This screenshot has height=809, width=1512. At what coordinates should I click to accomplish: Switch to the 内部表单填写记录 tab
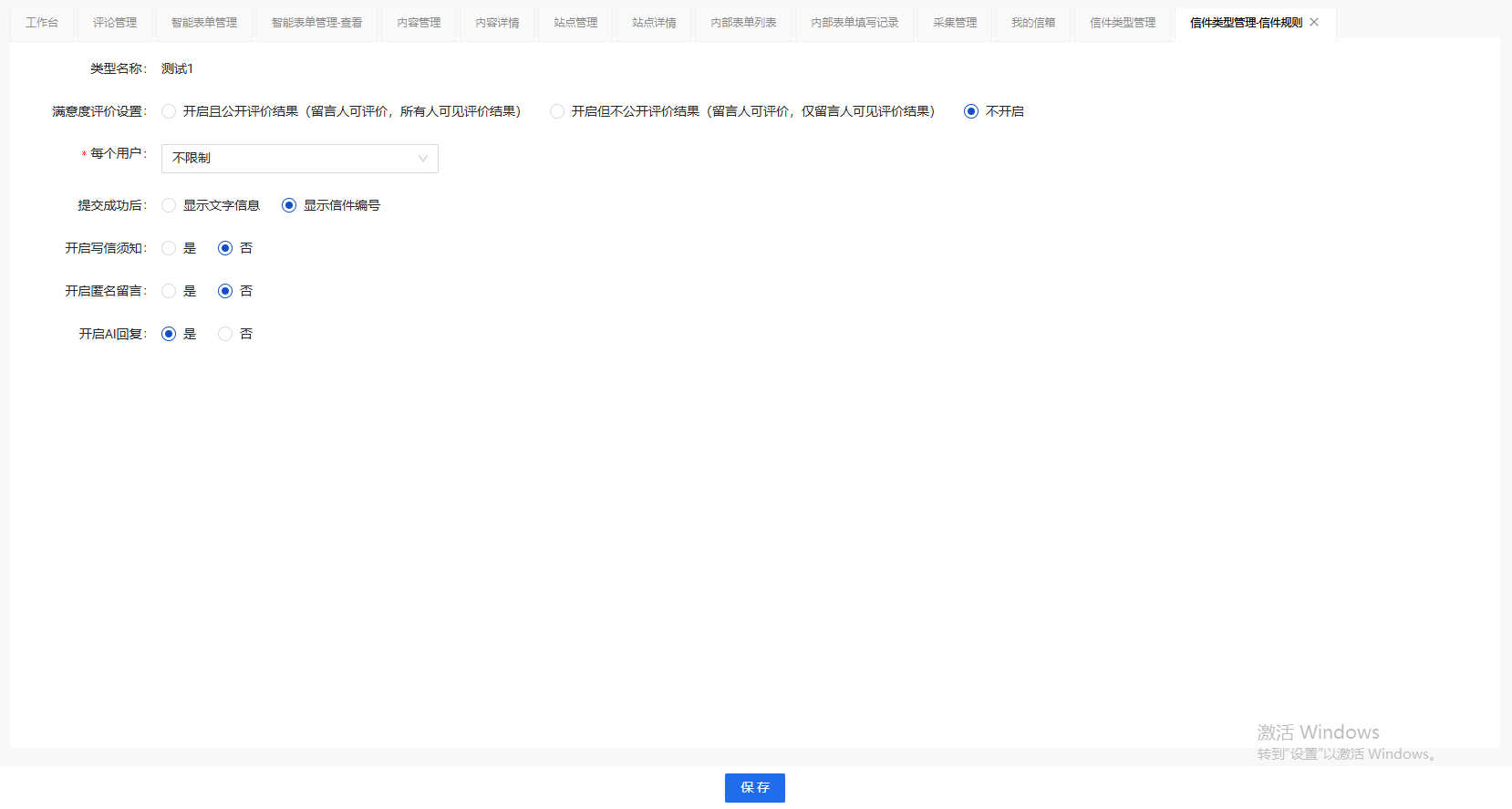pos(854,23)
